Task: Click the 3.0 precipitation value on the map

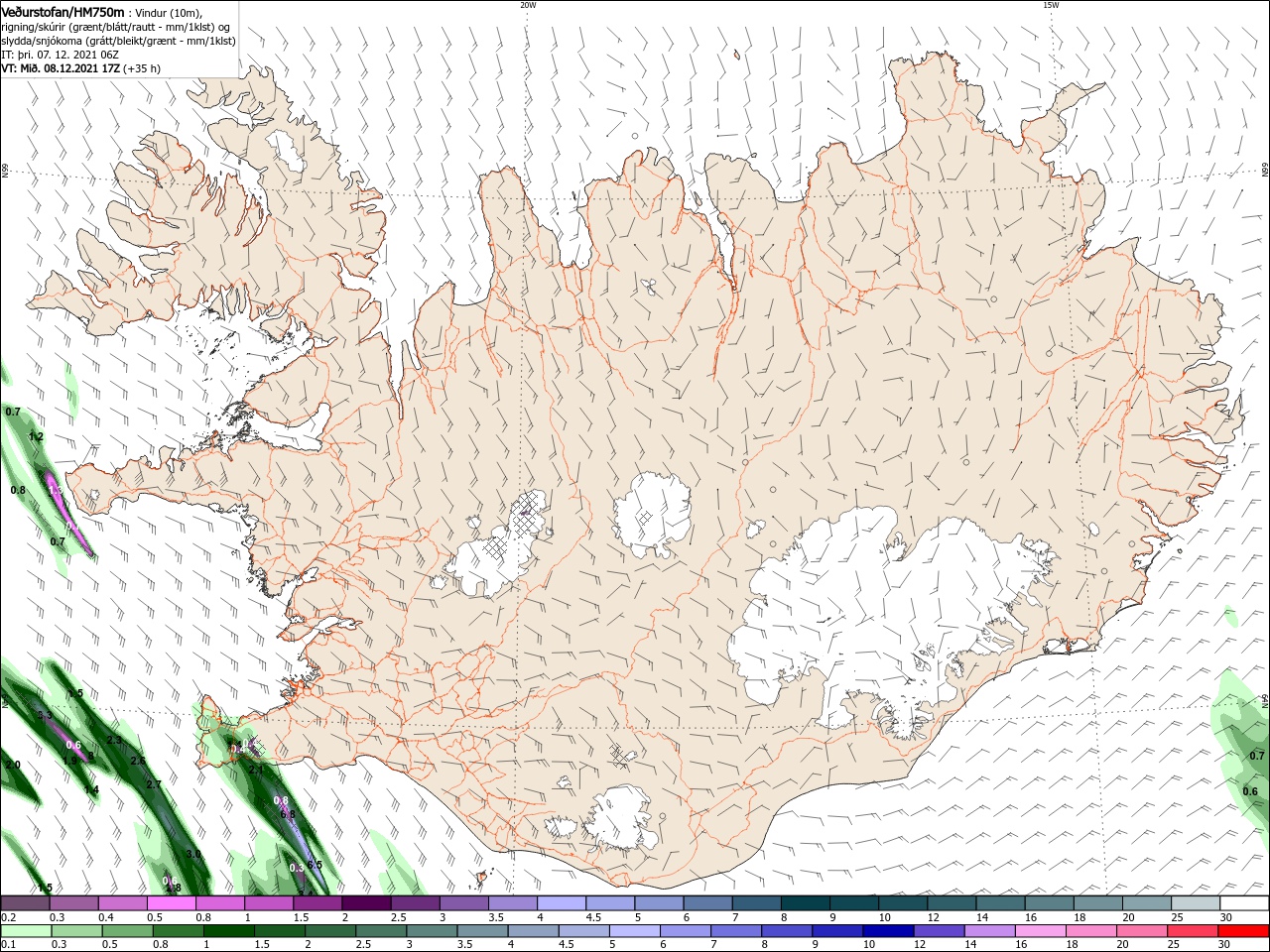Action: pos(193,854)
